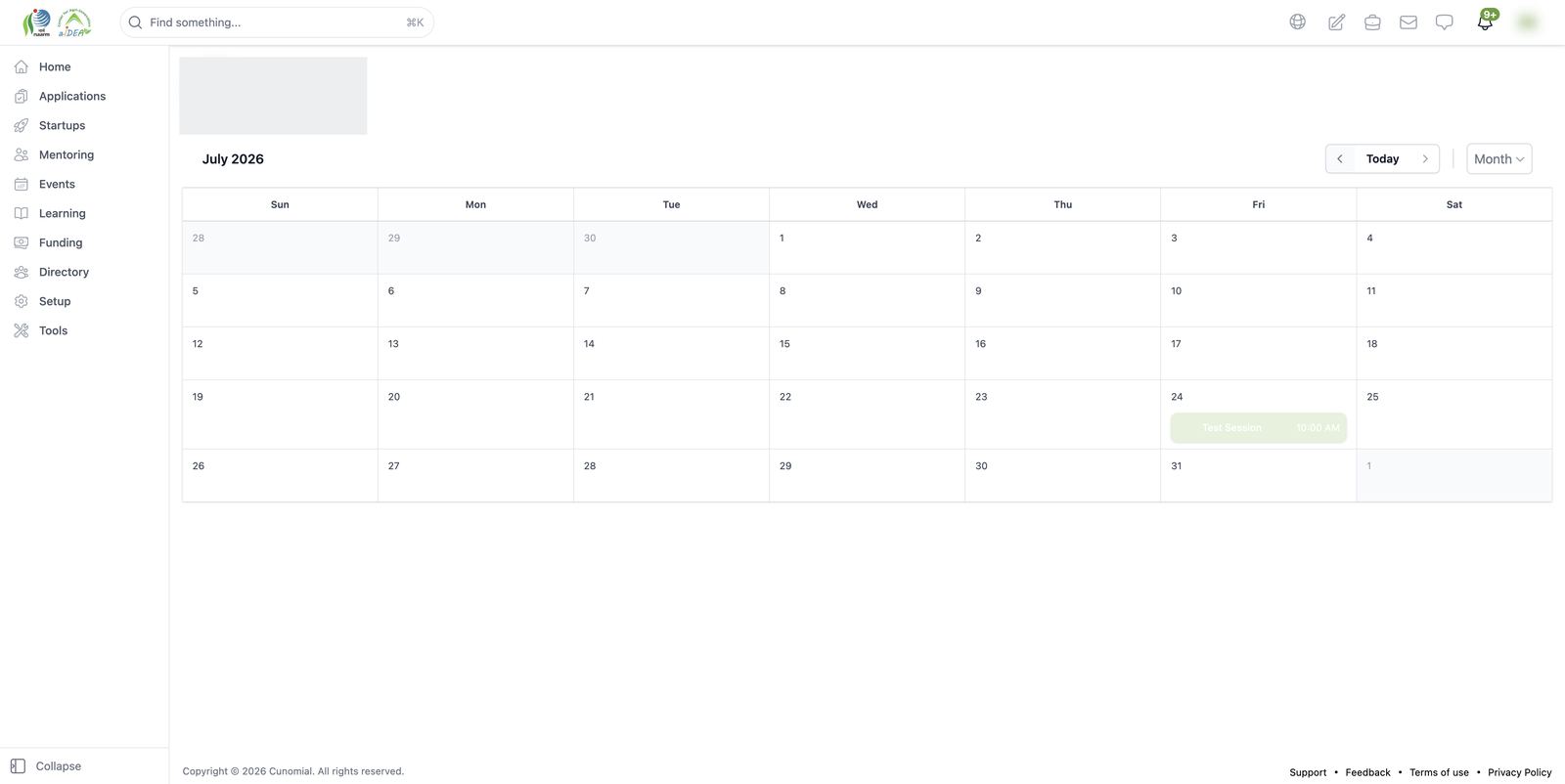Screen dimensions: 1565x784
Task: Select the 27 date number
Action: [393, 466]
